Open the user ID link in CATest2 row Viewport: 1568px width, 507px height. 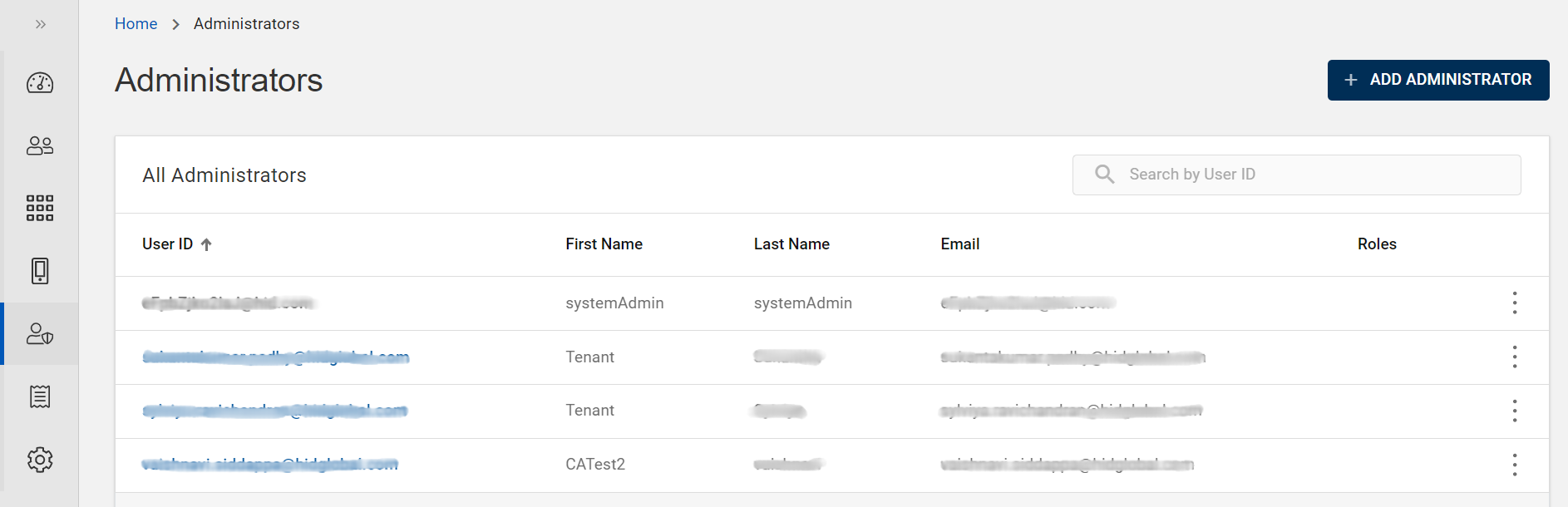[x=269, y=465]
